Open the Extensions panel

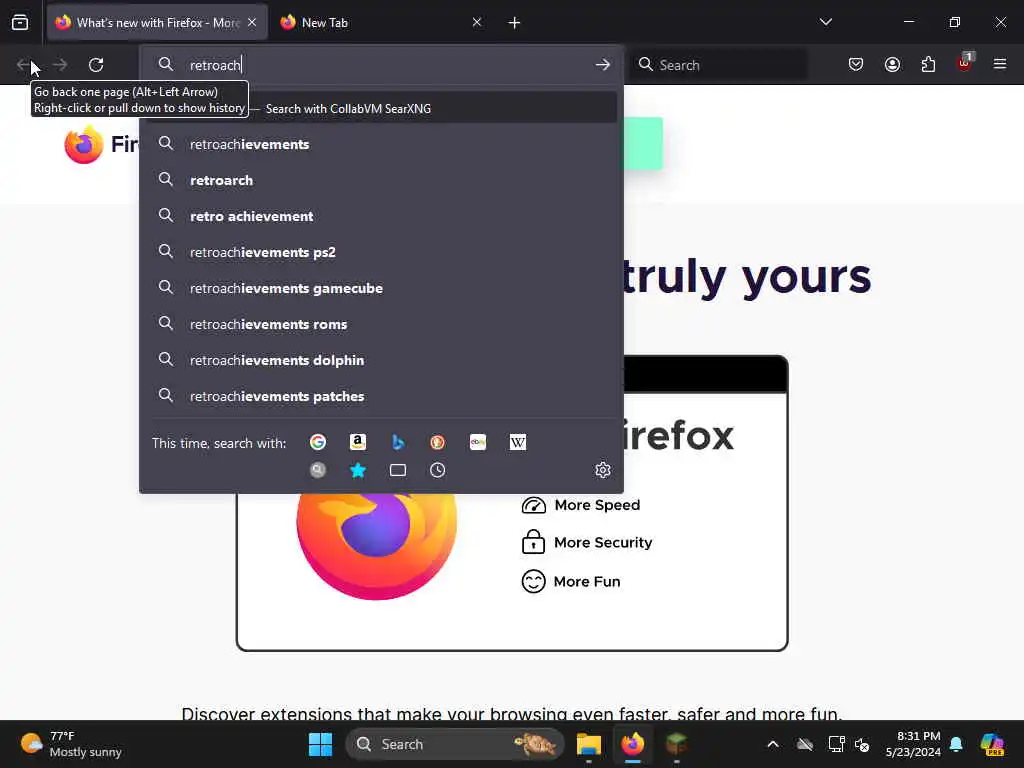pos(928,64)
